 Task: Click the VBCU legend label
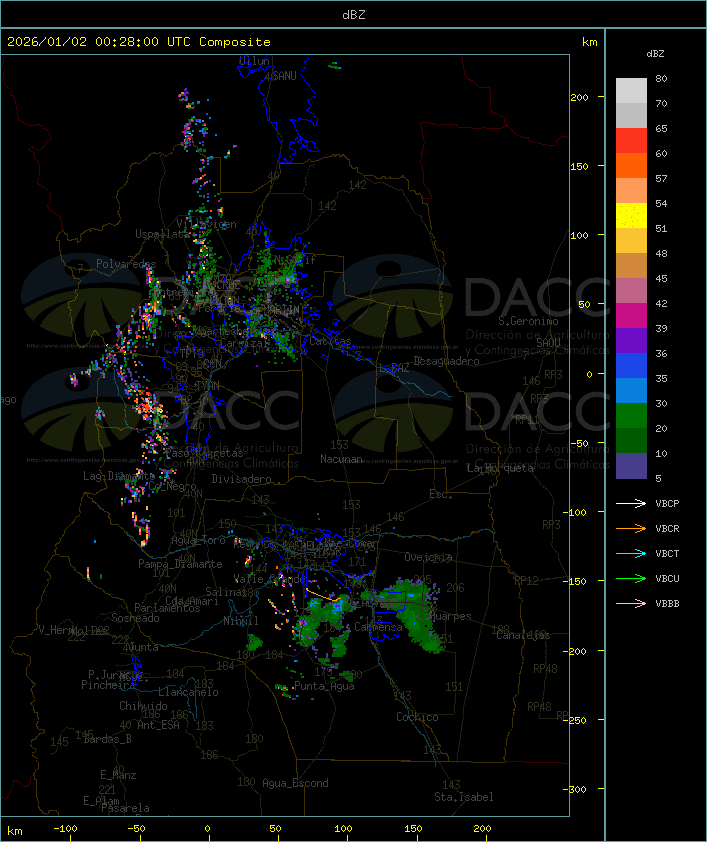[667, 578]
